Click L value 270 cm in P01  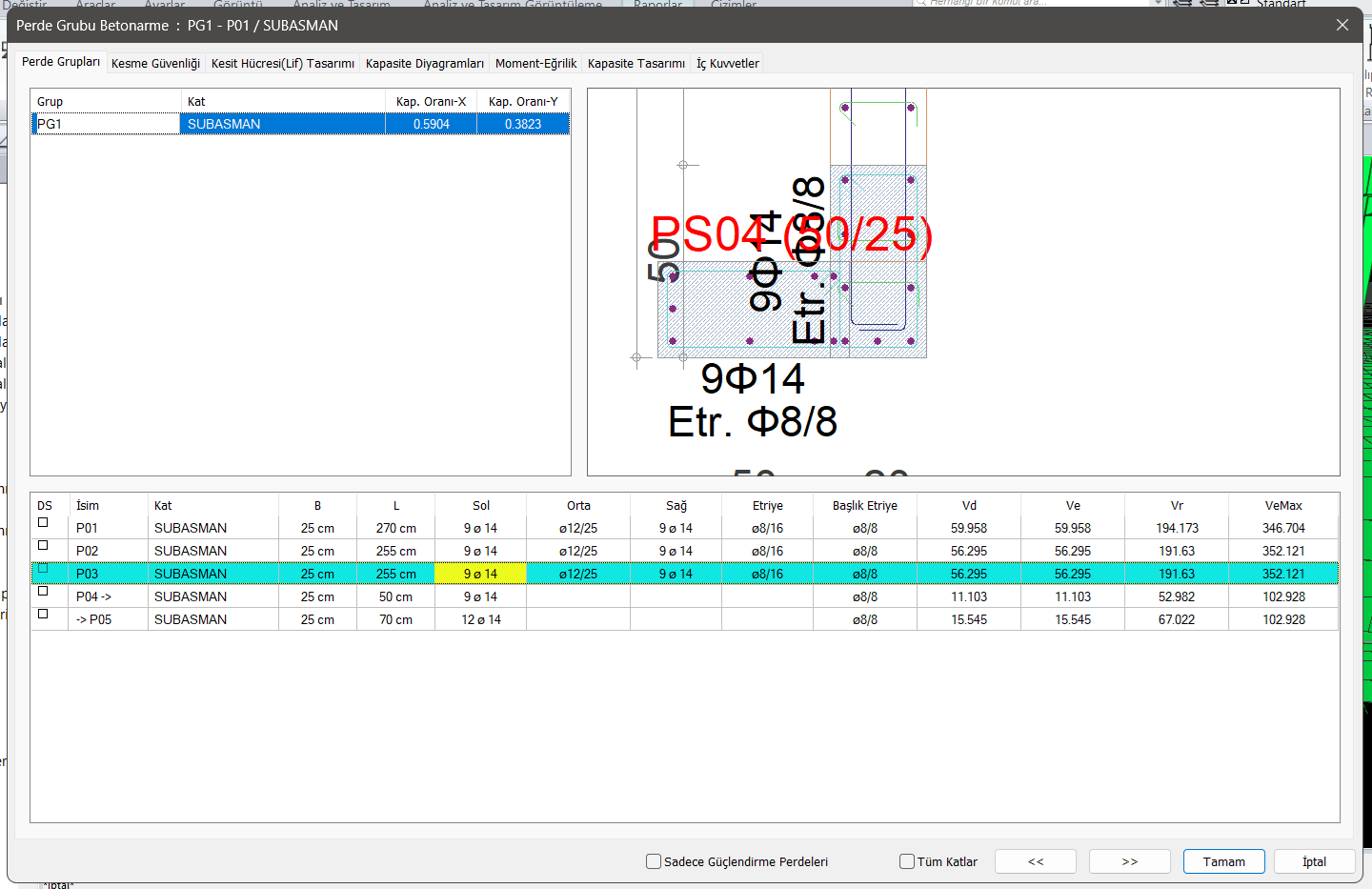[x=396, y=528]
